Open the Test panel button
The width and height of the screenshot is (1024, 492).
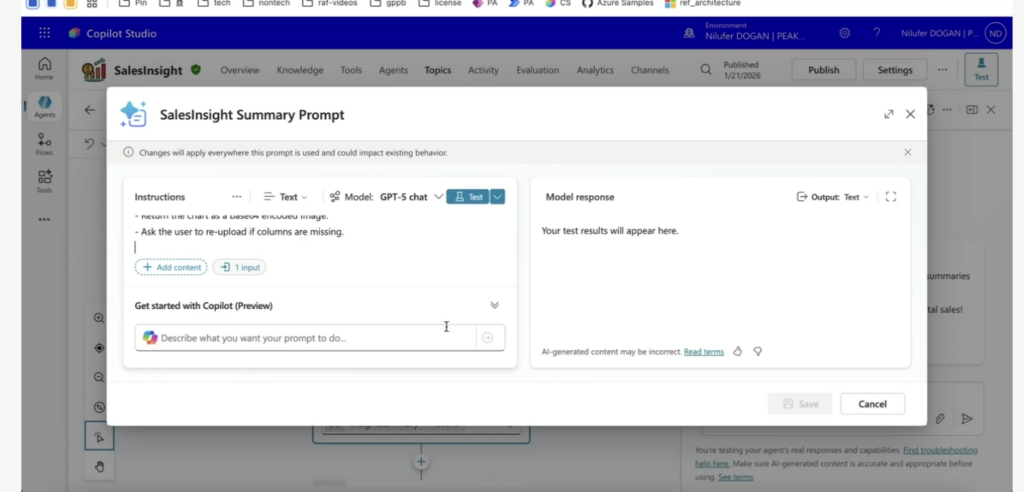tap(981, 69)
